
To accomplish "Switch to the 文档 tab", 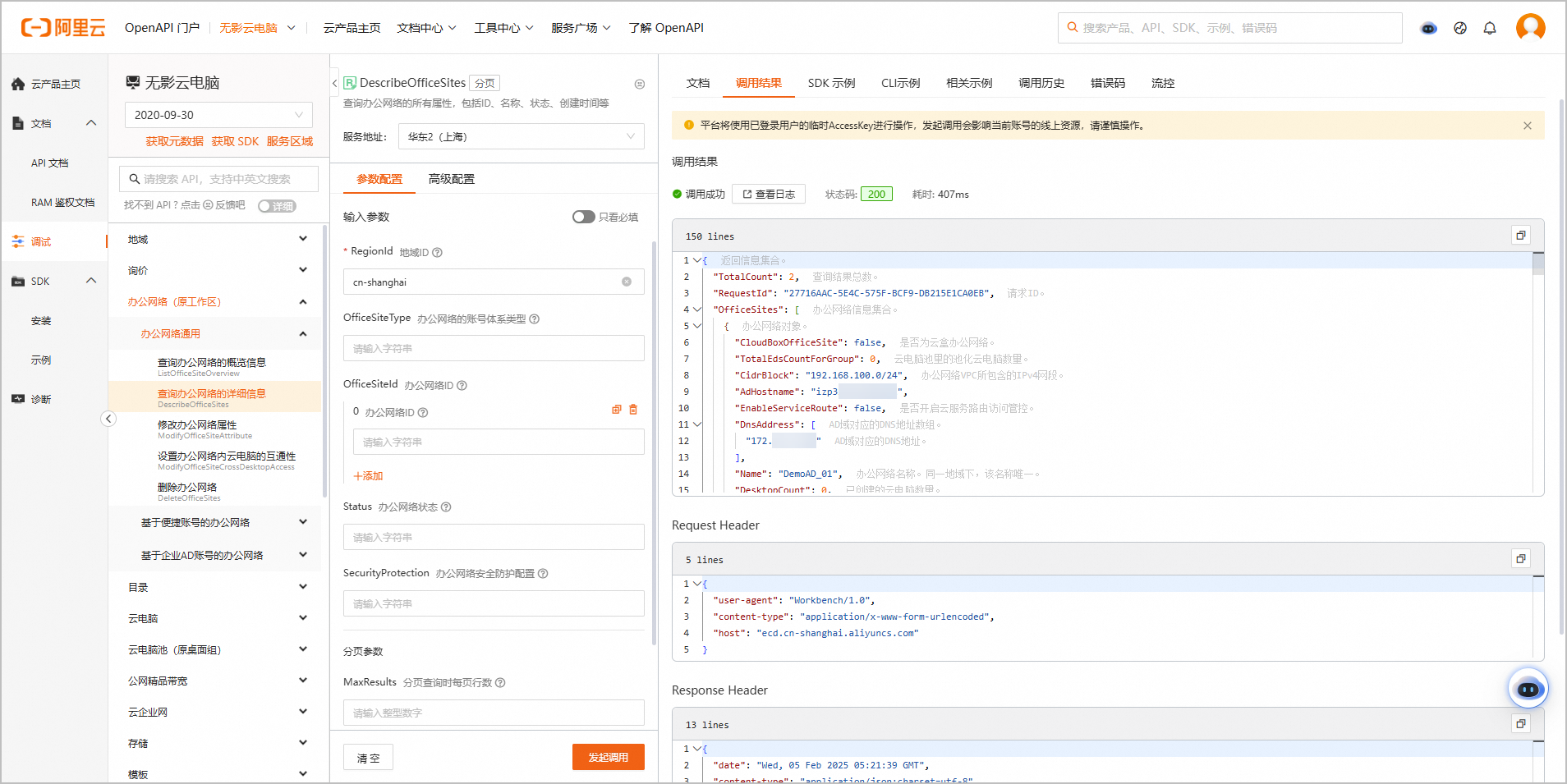I will point(698,83).
